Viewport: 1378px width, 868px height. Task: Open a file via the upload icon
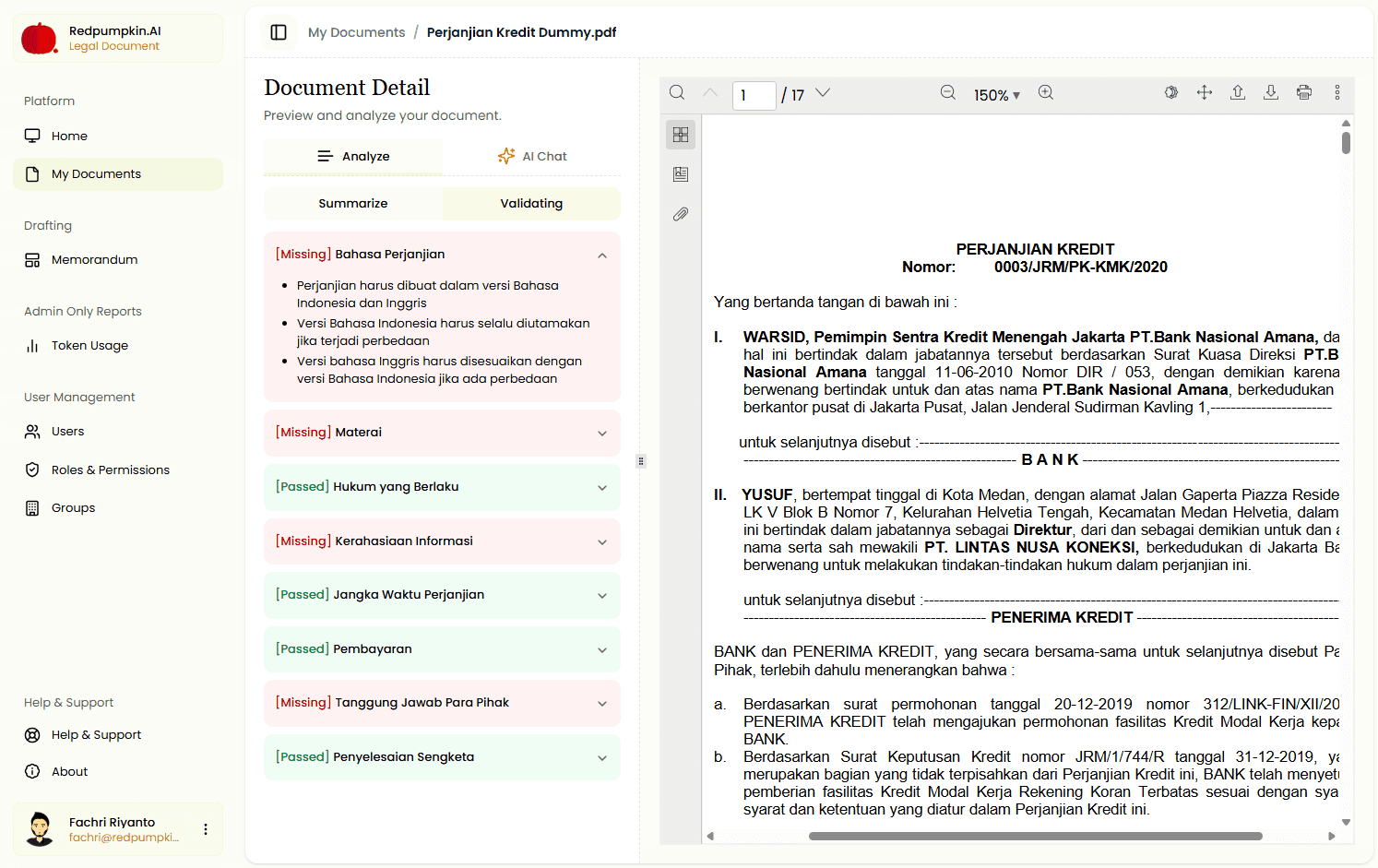click(x=1238, y=92)
